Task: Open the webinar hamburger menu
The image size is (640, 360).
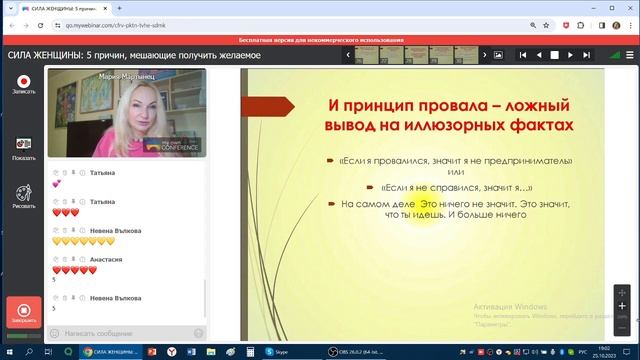Action: [x=630, y=55]
